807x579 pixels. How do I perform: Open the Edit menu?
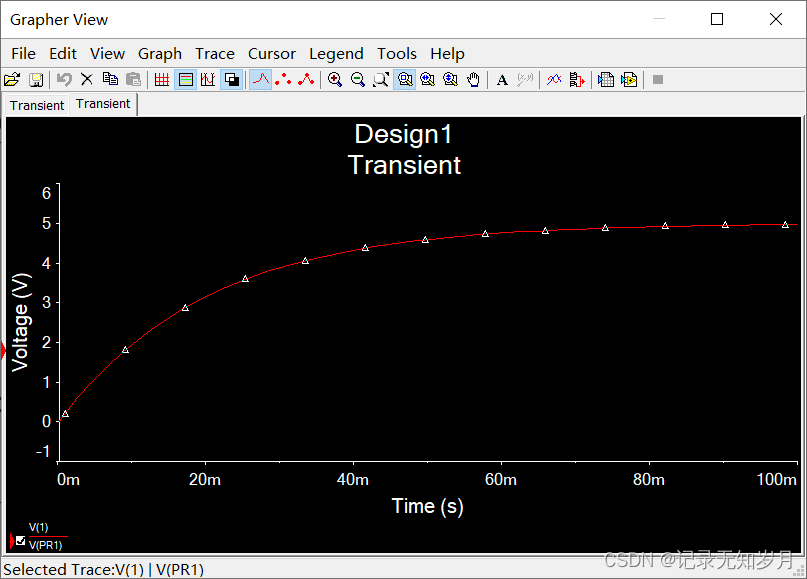pos(63,54)
